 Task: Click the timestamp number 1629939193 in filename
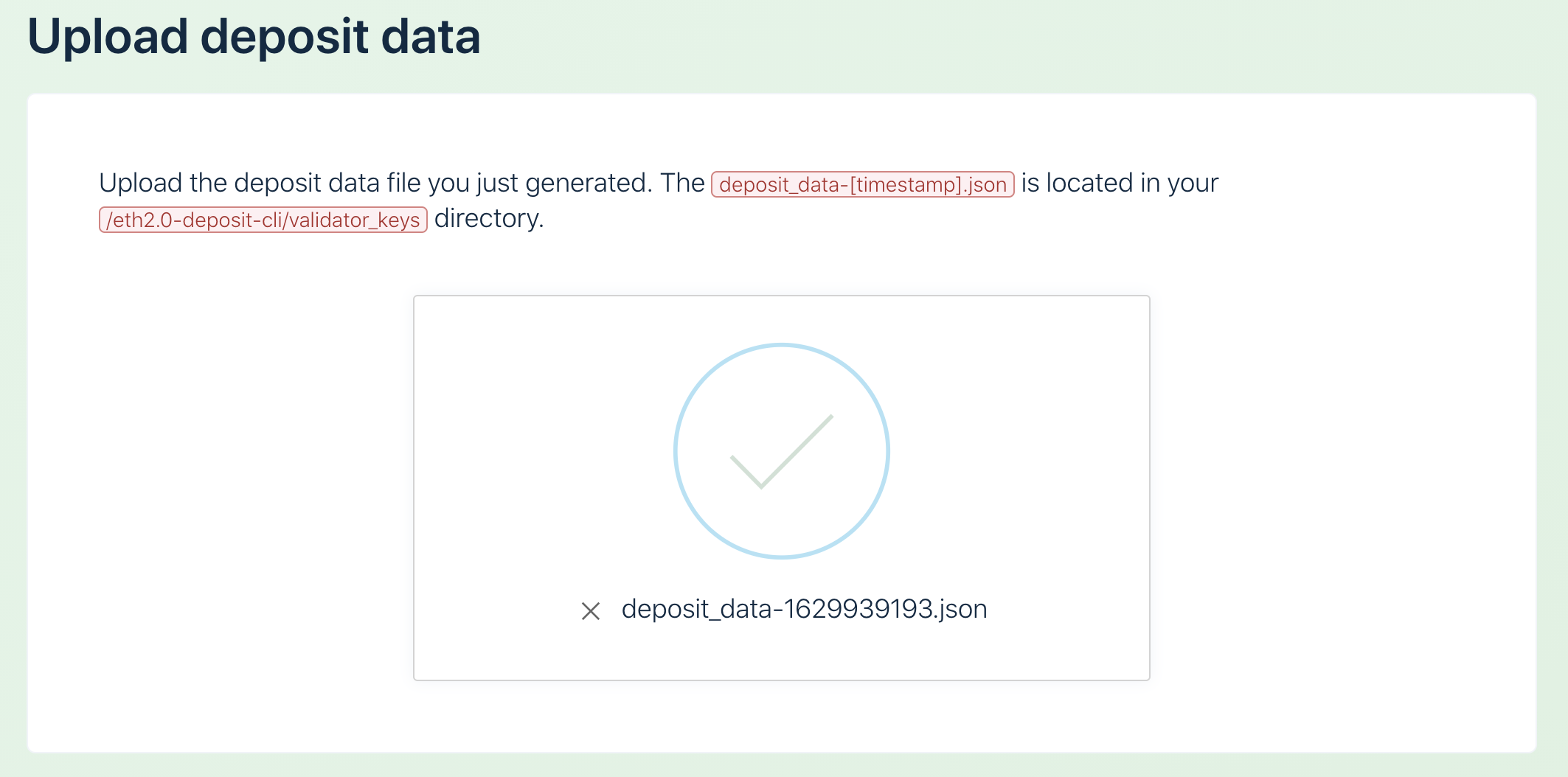858,610
